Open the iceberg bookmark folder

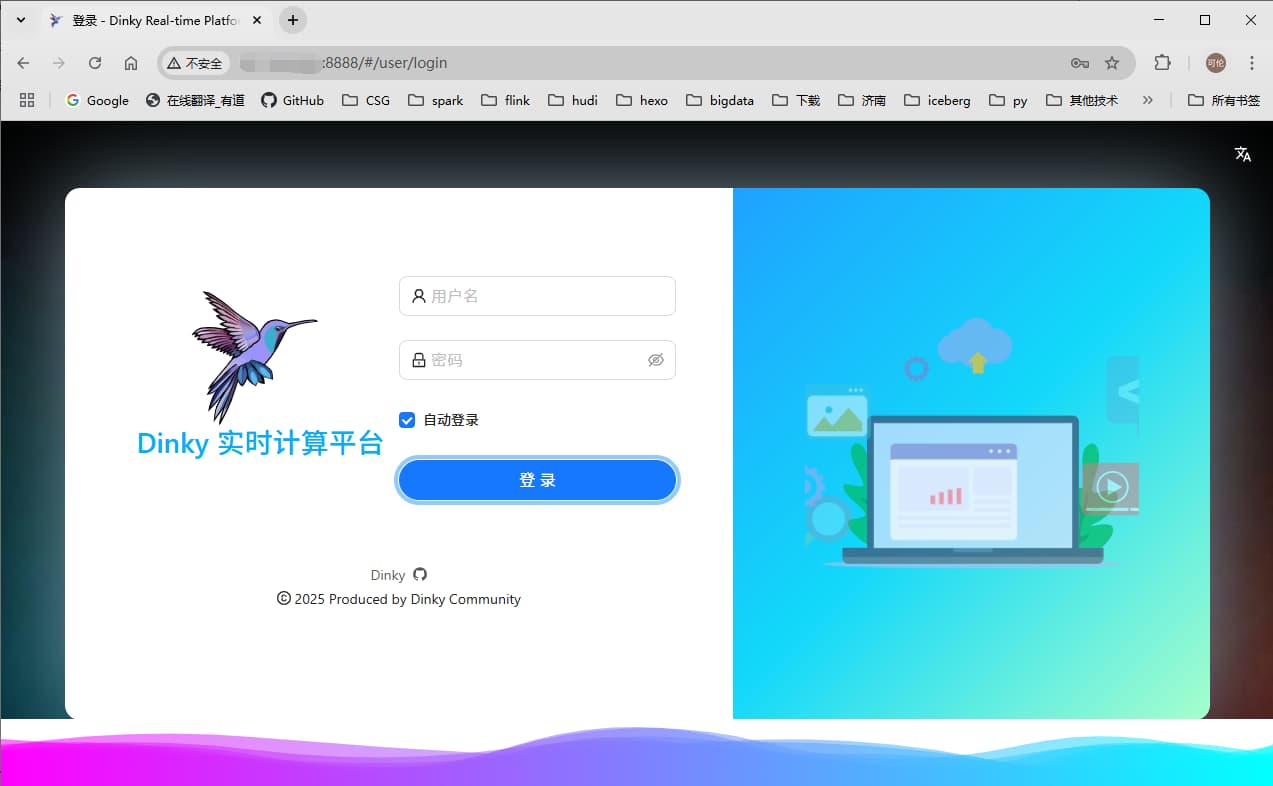[937, 100]
